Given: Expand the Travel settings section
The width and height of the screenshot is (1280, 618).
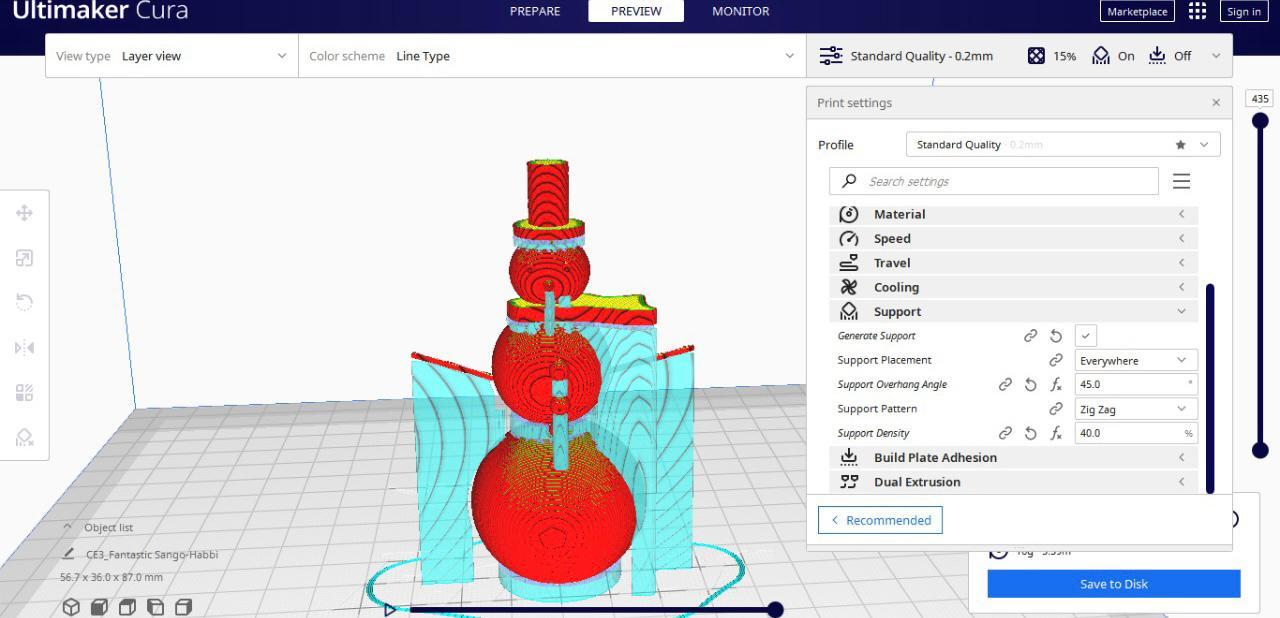Looking at the screenshot, I should click(1013, 263).
